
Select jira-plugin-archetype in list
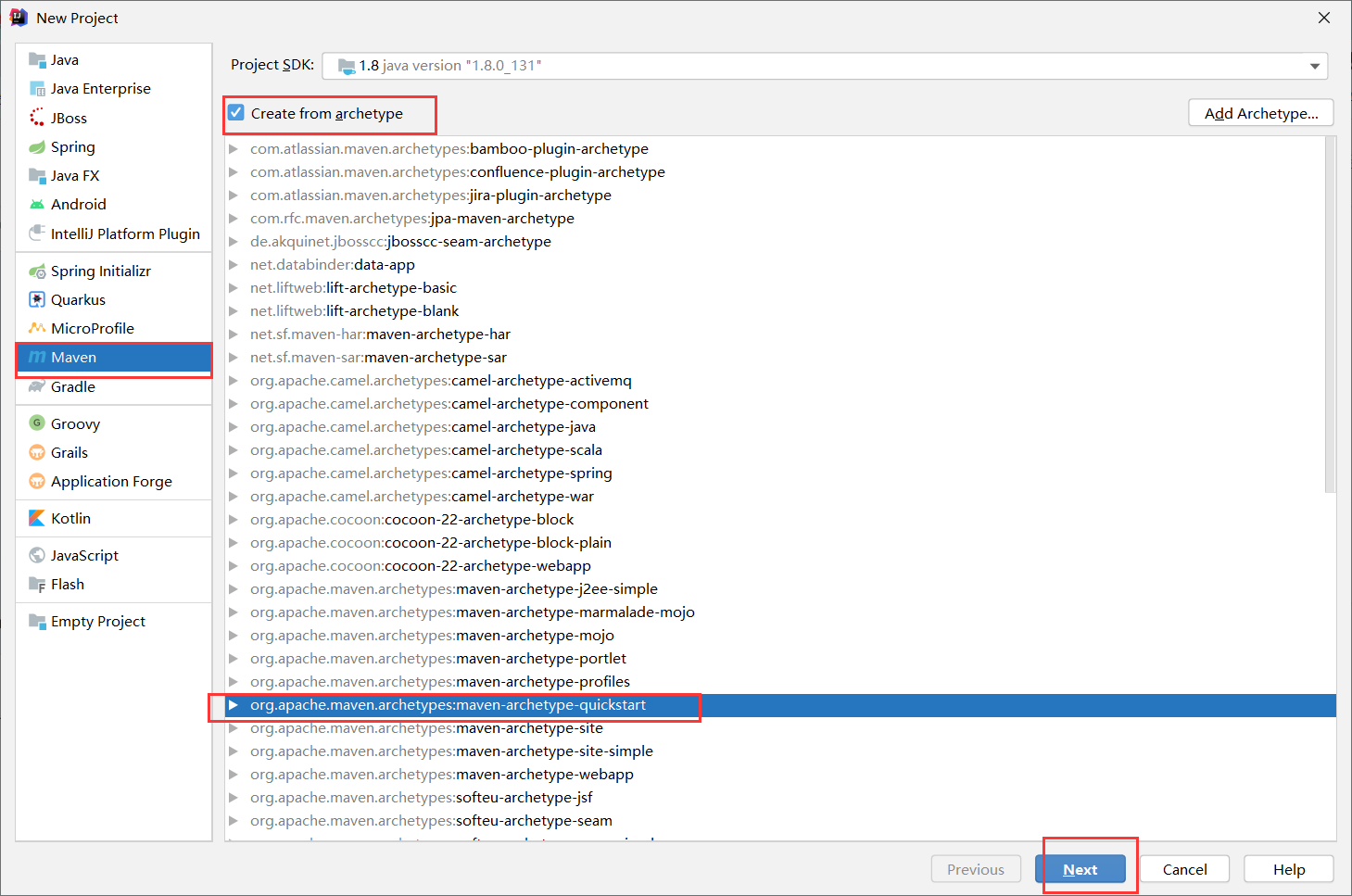(780, 196)
